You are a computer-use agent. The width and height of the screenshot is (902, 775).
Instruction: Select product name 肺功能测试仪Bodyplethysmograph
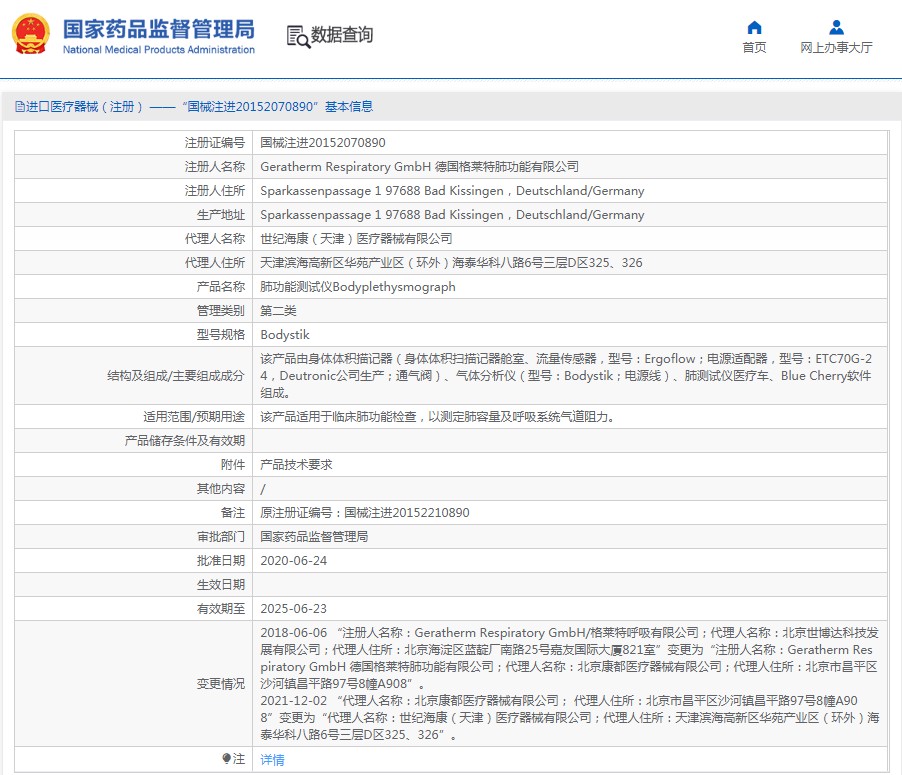tap(358, 287)
